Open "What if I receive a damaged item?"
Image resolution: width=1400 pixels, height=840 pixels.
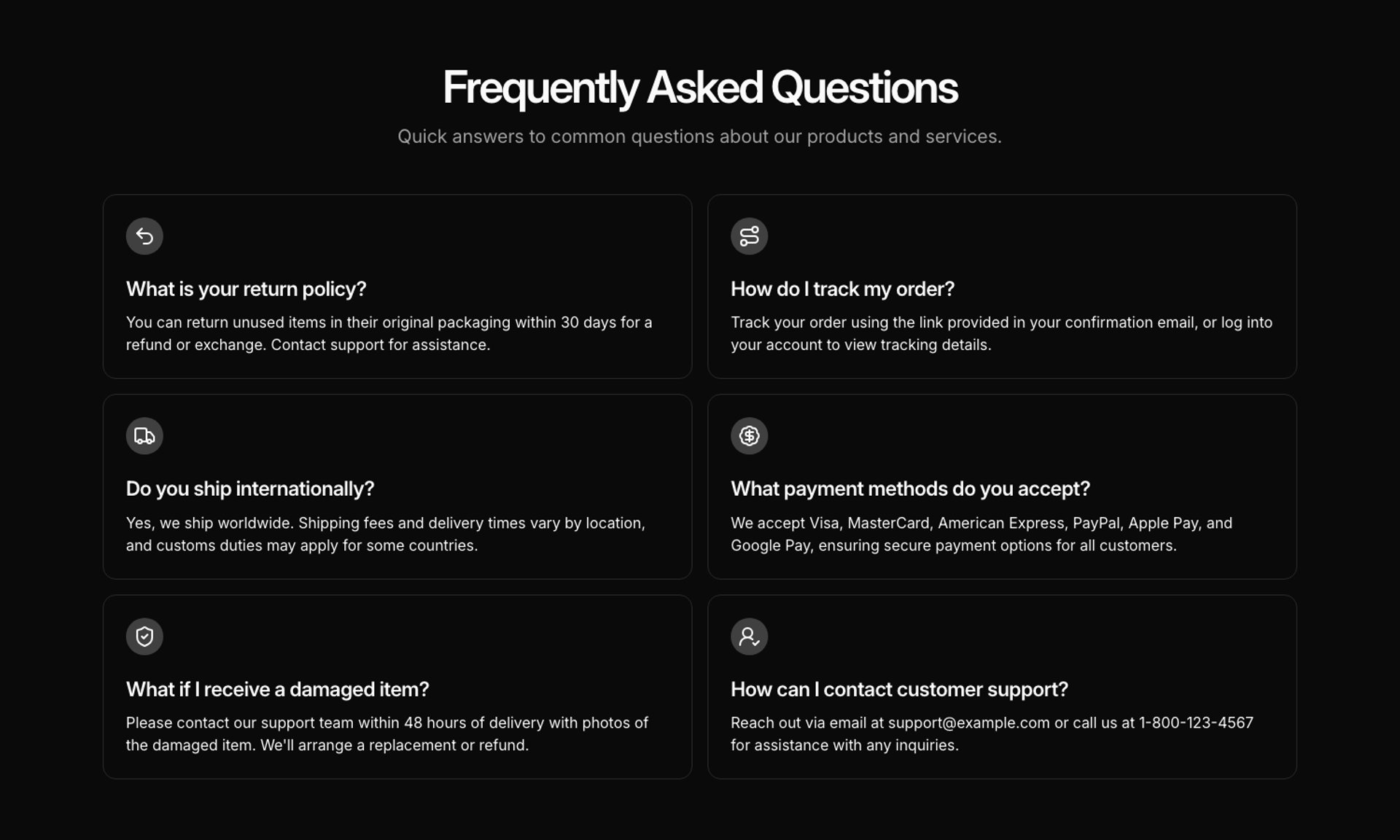point(278,689)
